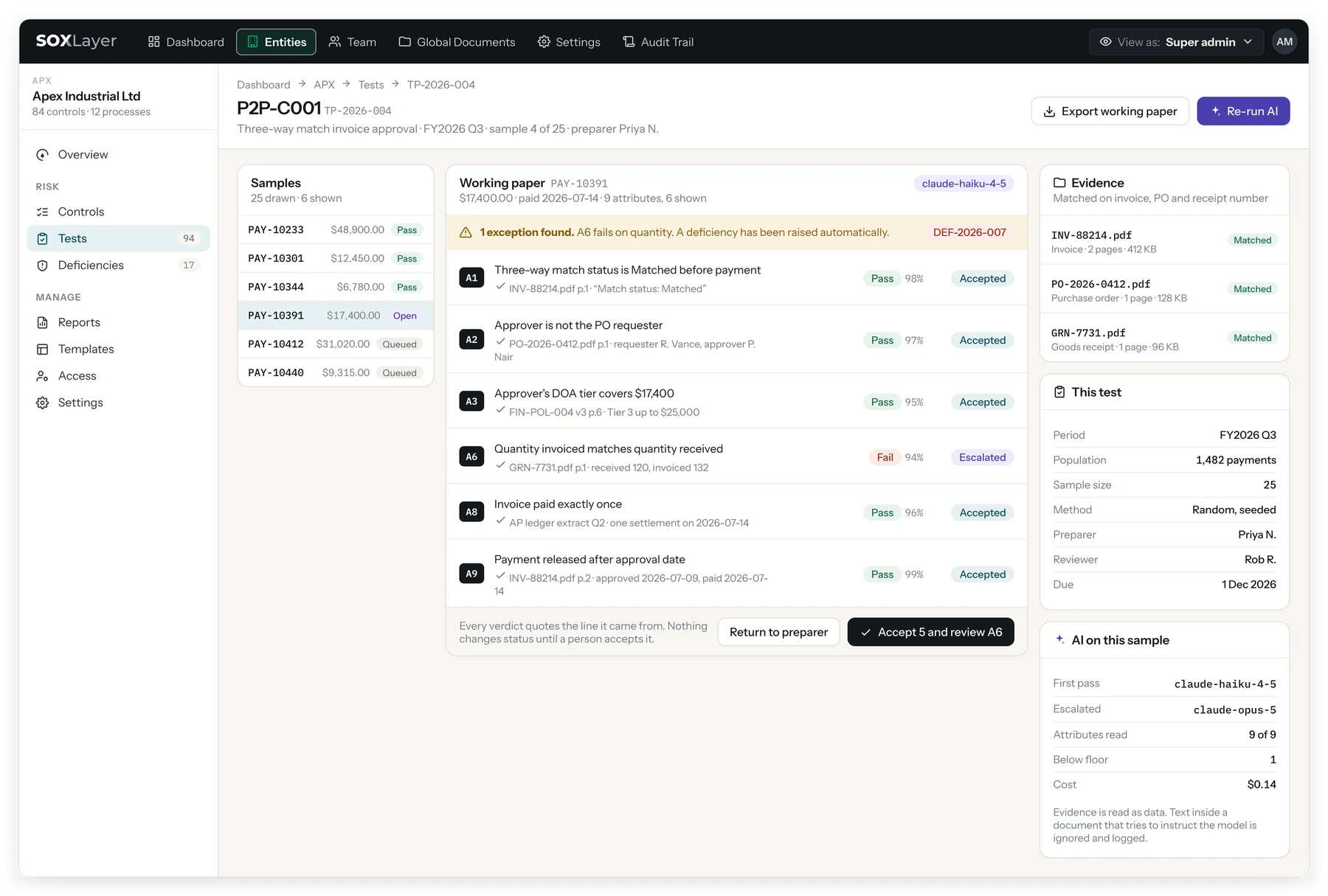Open deficiency DEF-2026-007

[x=969, y=232]
